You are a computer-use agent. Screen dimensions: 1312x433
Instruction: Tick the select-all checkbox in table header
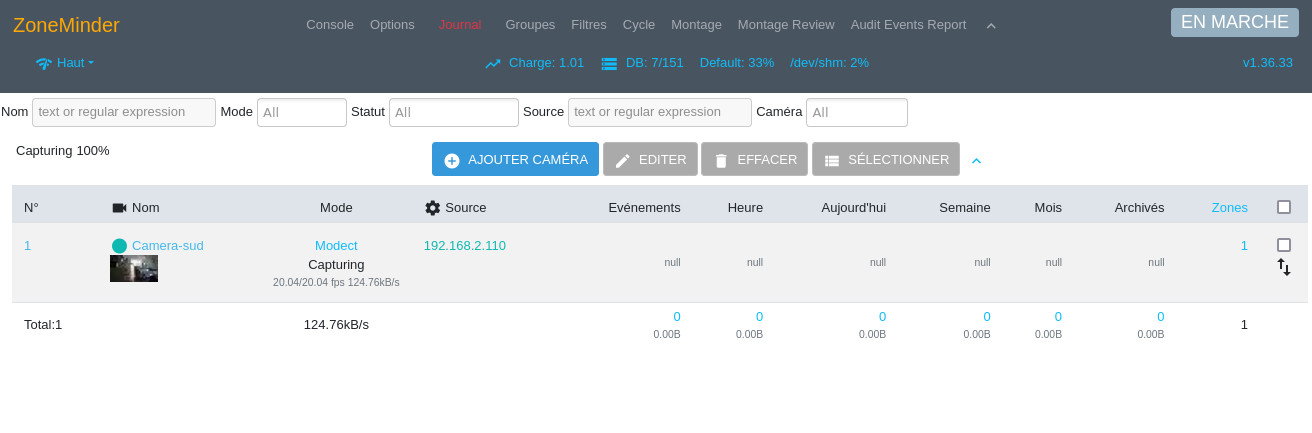click(x=1284, y=207)
